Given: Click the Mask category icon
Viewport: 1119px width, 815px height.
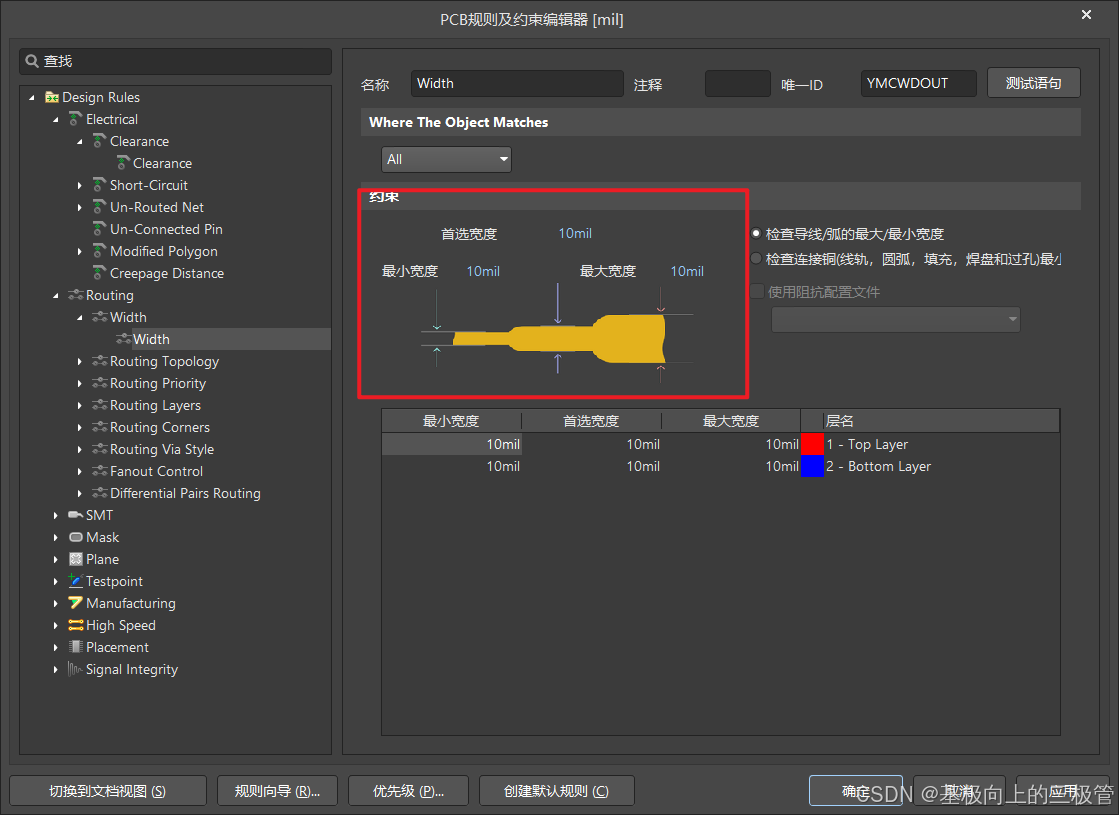Looking at the screenshot, I should click(76, 537).
